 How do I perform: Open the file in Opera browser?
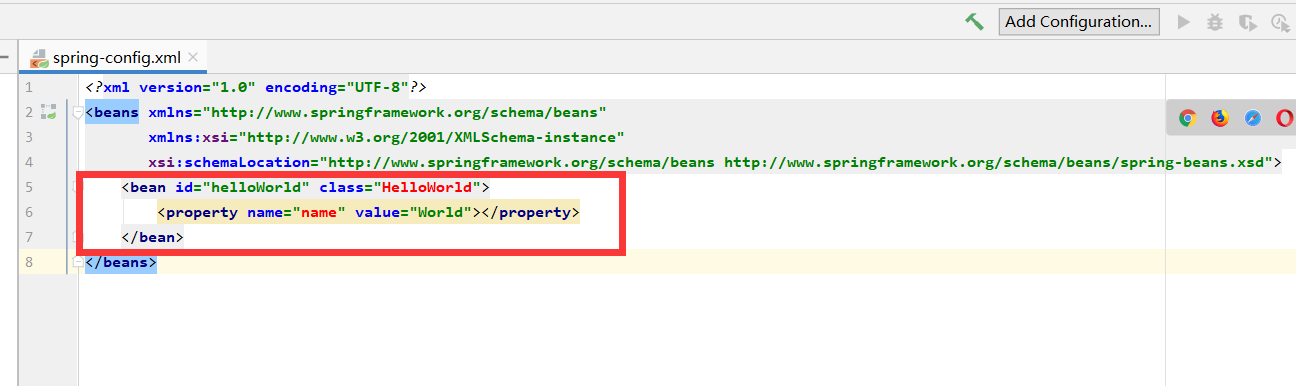(1285, 118)
